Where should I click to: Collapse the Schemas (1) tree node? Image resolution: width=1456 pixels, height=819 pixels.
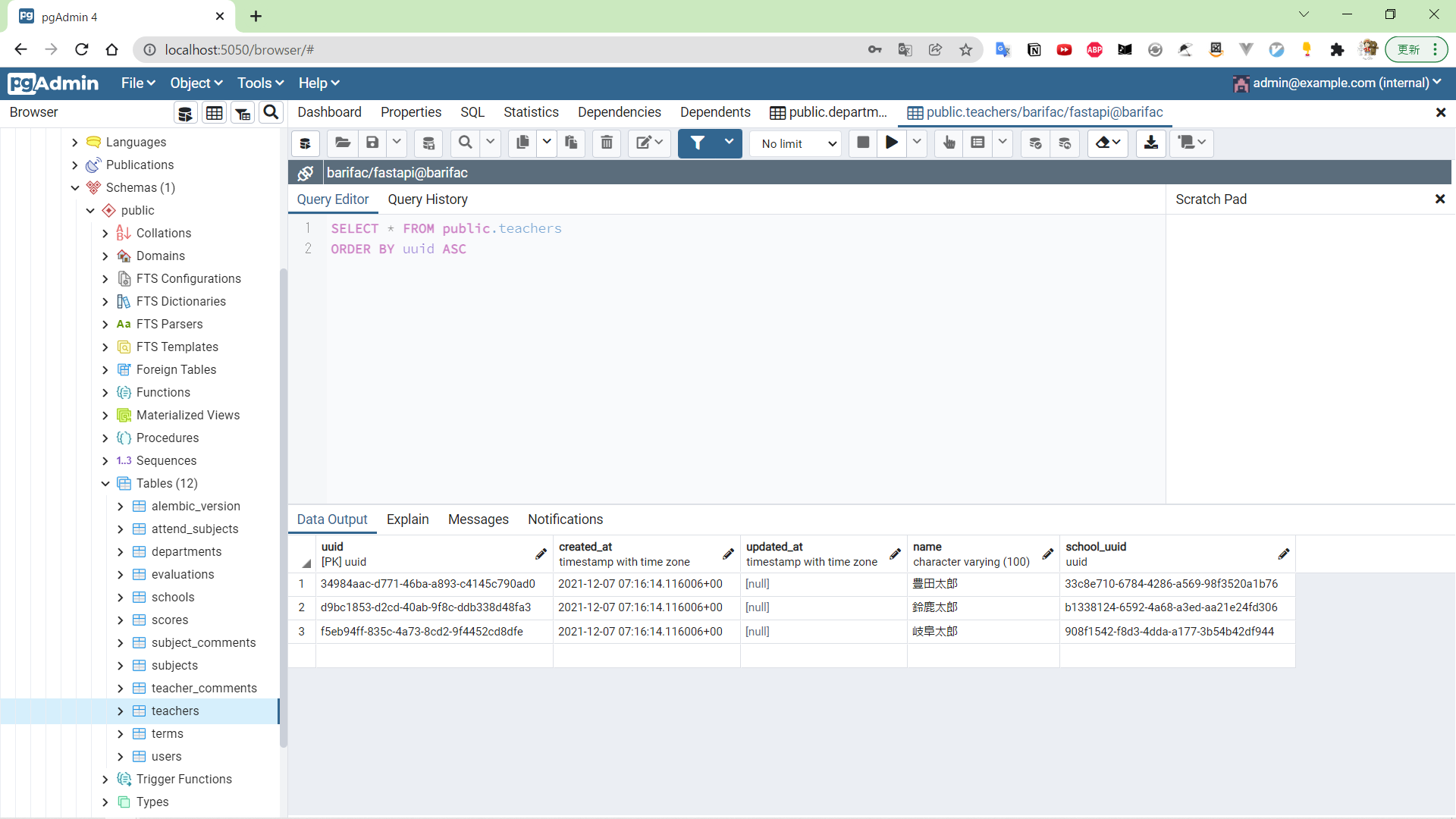[x=74, y=188]
